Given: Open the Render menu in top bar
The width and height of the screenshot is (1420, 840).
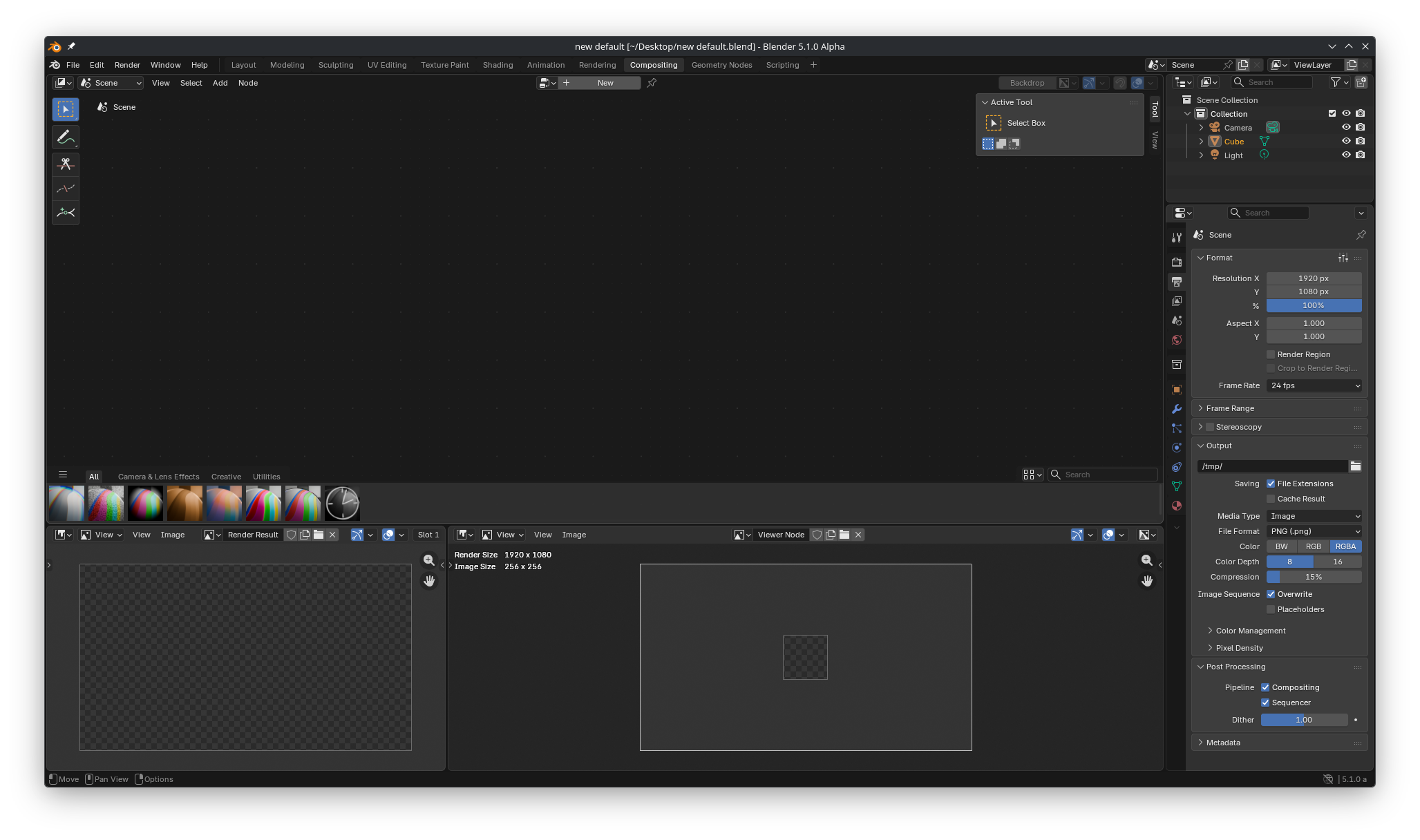Looking at the screenshot, I should click(x=127, y=65).
